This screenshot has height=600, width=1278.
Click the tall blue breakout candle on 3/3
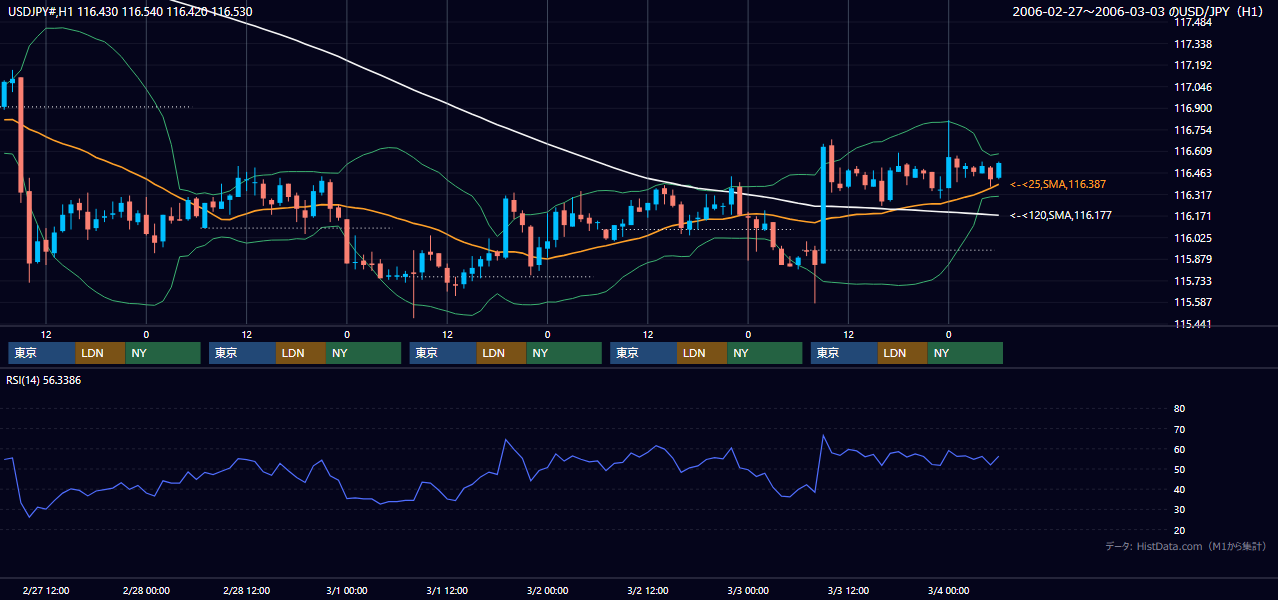click(823, 205)
